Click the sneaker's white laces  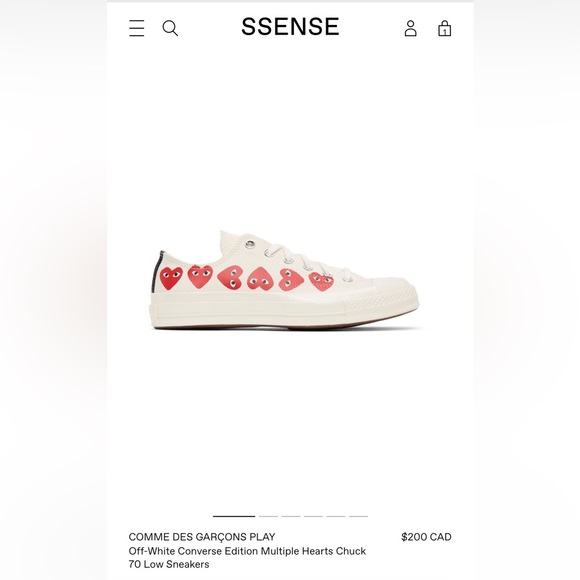point(307,260)
